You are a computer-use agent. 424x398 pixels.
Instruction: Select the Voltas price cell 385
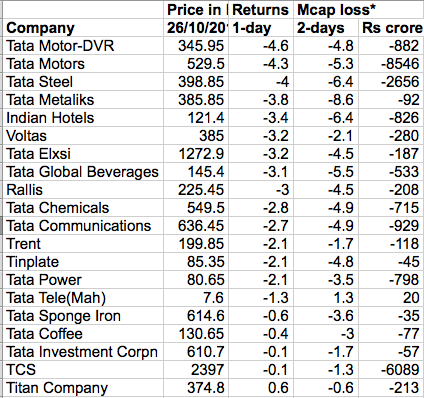pyautogui.click(x=196, y=136)
